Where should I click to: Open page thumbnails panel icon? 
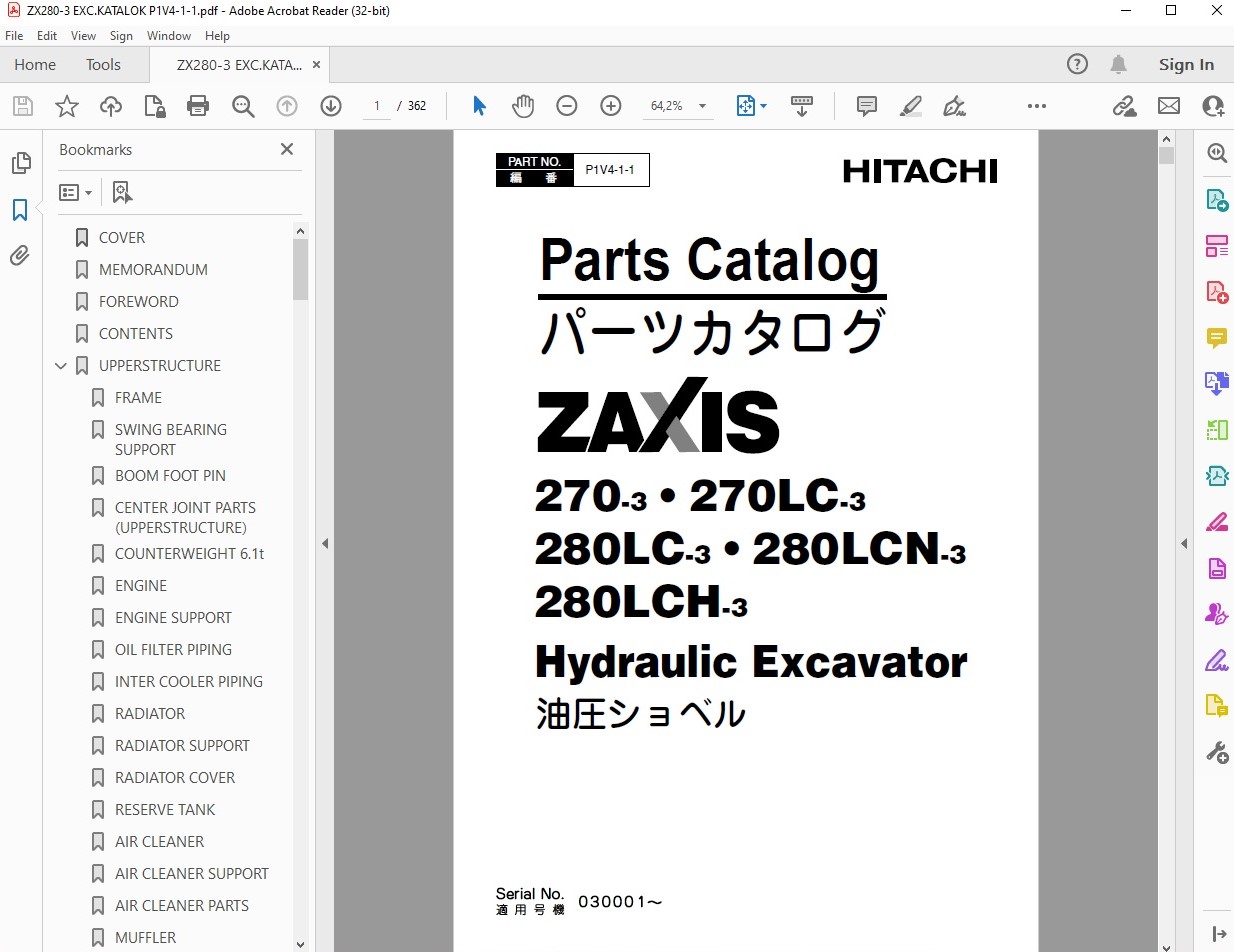click(x=20, y=163)
